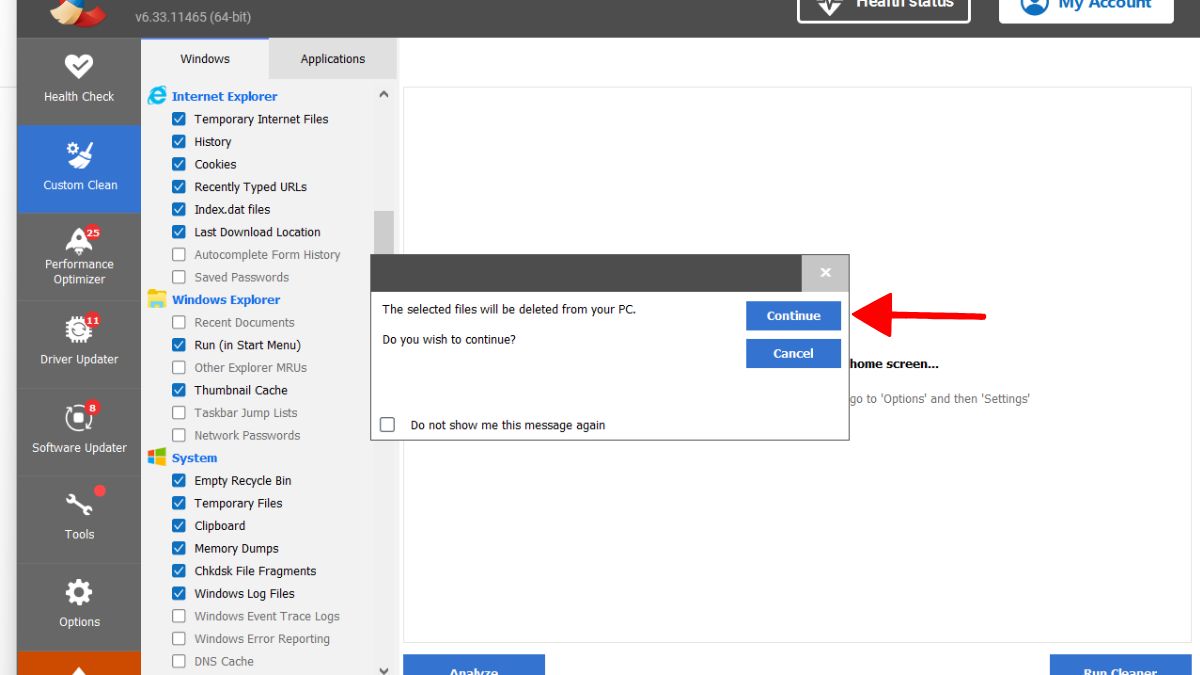This screenshot has height=675, width=1200.
Task: Uncheck Chkdsk File Fragments
Action: [179, 571]
